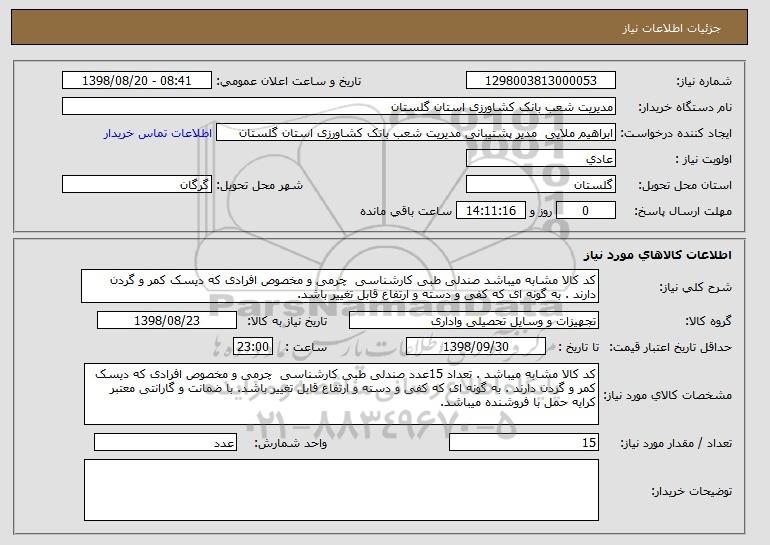Click the اولویت نیاز label
The width and height of the screenshot is (770, 545).
pyautogui.click(x=704, y=160)
